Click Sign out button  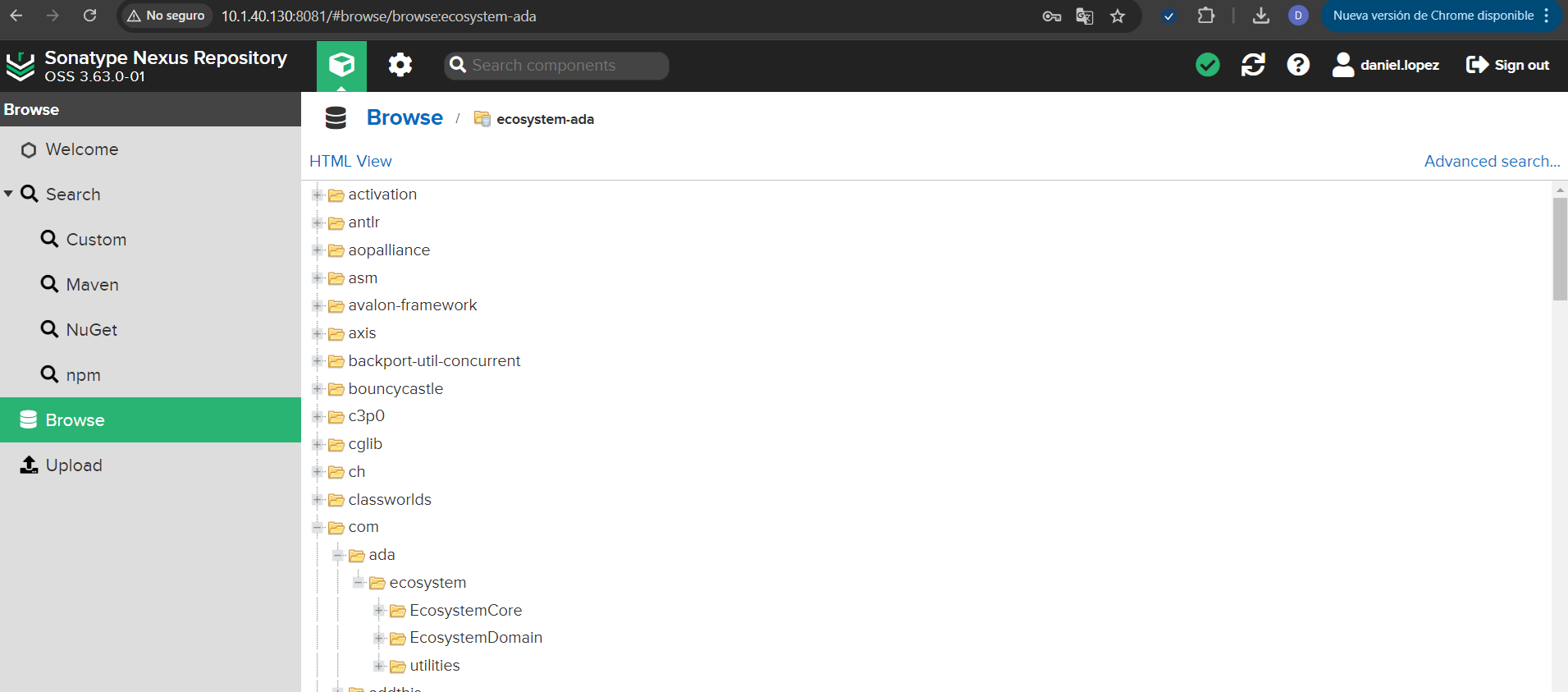(x=1507, y=65)
